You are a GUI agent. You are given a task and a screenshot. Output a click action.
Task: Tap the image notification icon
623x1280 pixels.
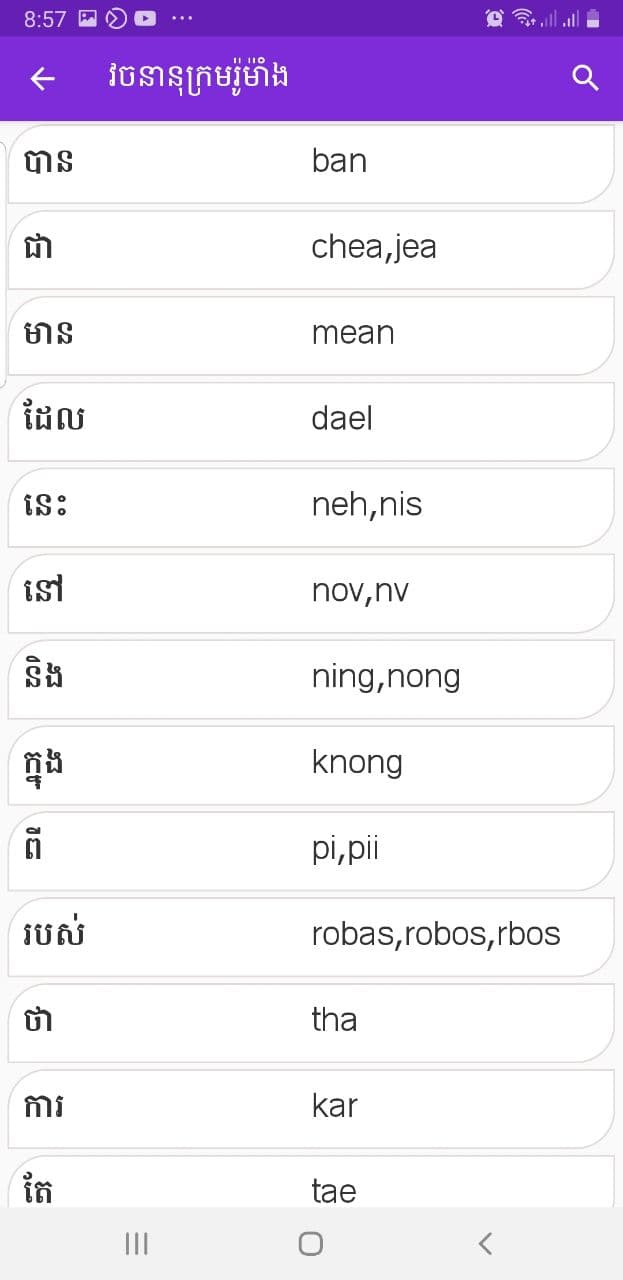[x=87, y=18]
